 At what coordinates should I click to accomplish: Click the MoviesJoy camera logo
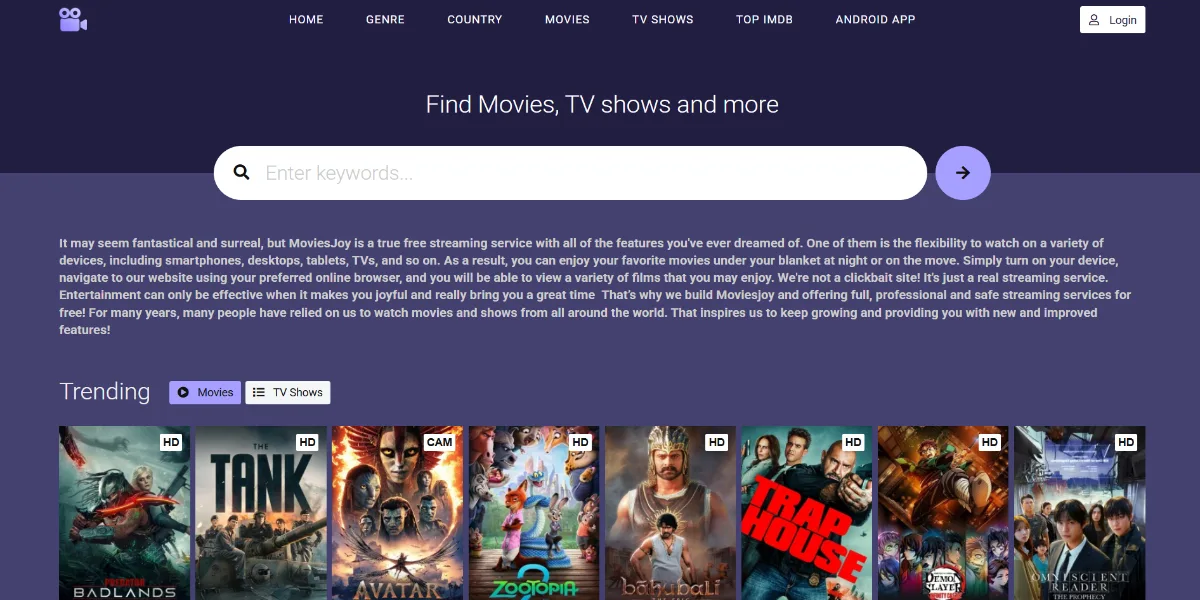(x=71, y=18)
